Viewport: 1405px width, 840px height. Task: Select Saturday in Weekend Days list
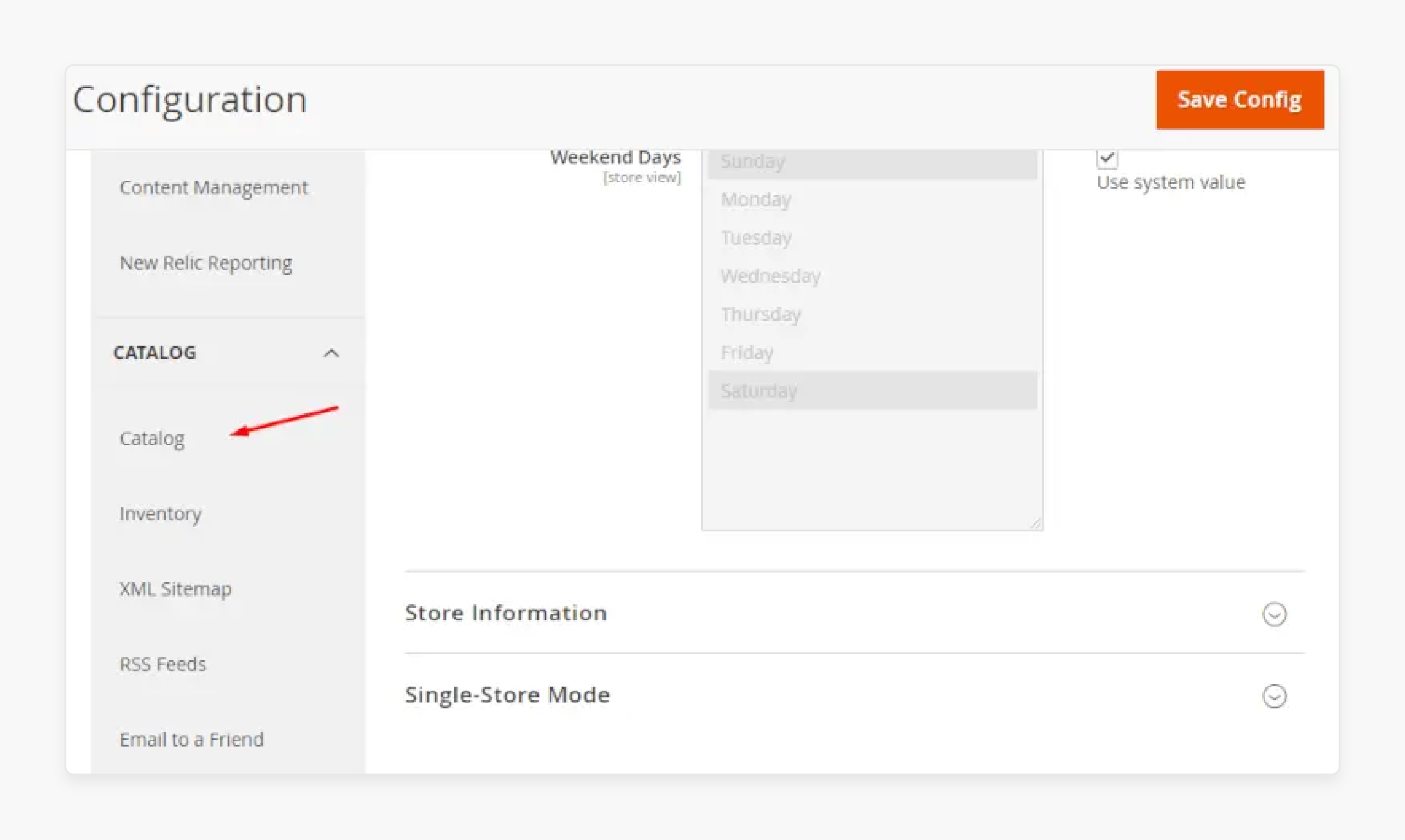tap(873, 390)
